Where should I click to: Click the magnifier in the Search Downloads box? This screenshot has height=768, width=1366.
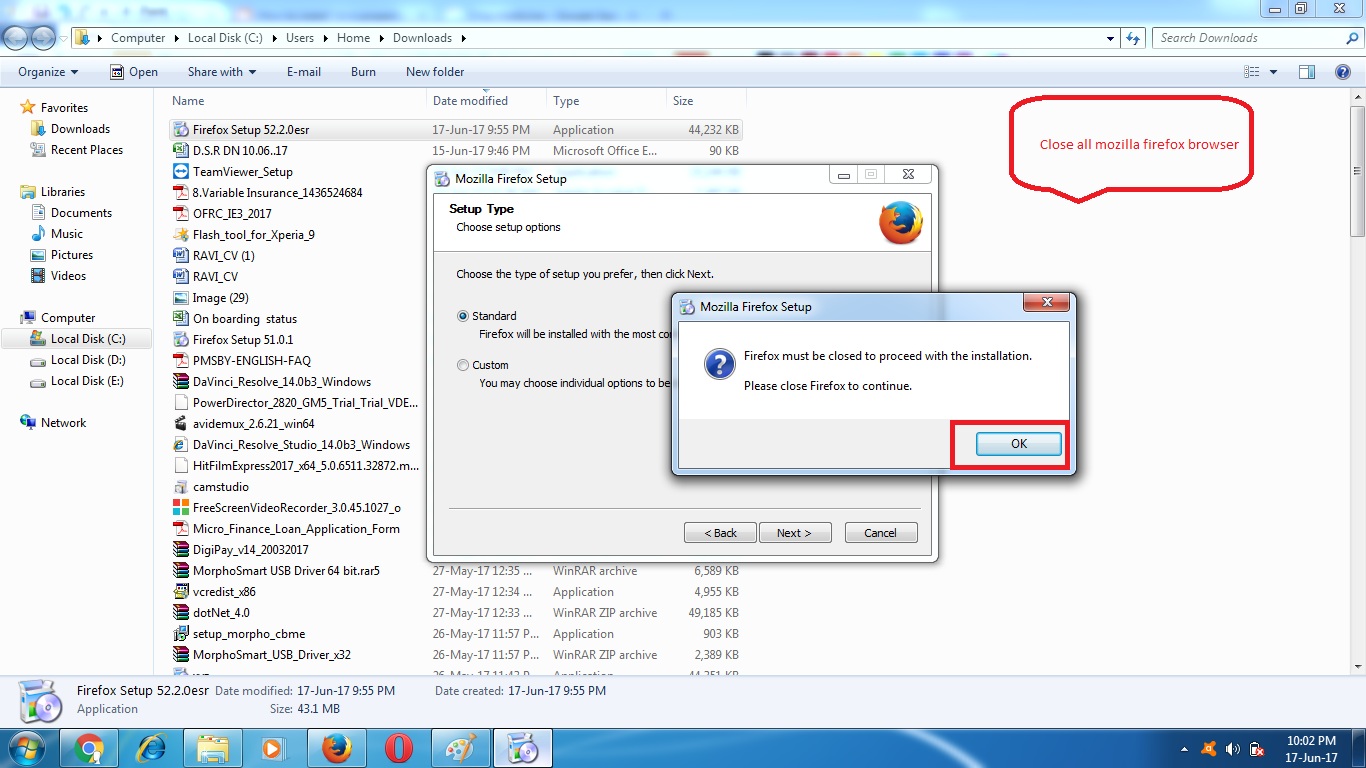[1352, 37]
